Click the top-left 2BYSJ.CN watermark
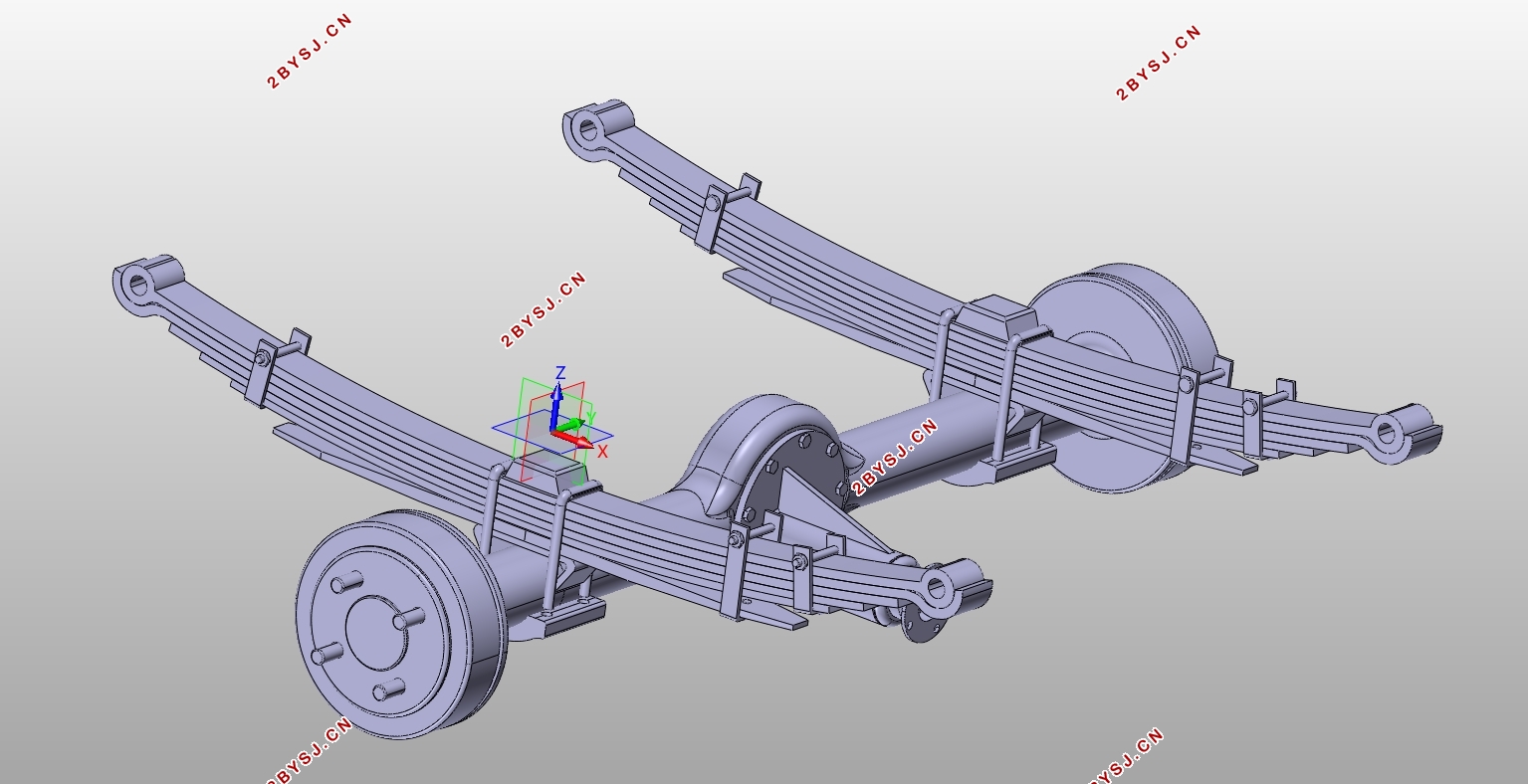This screenshot has height=784, width=1528. (311, 52)
